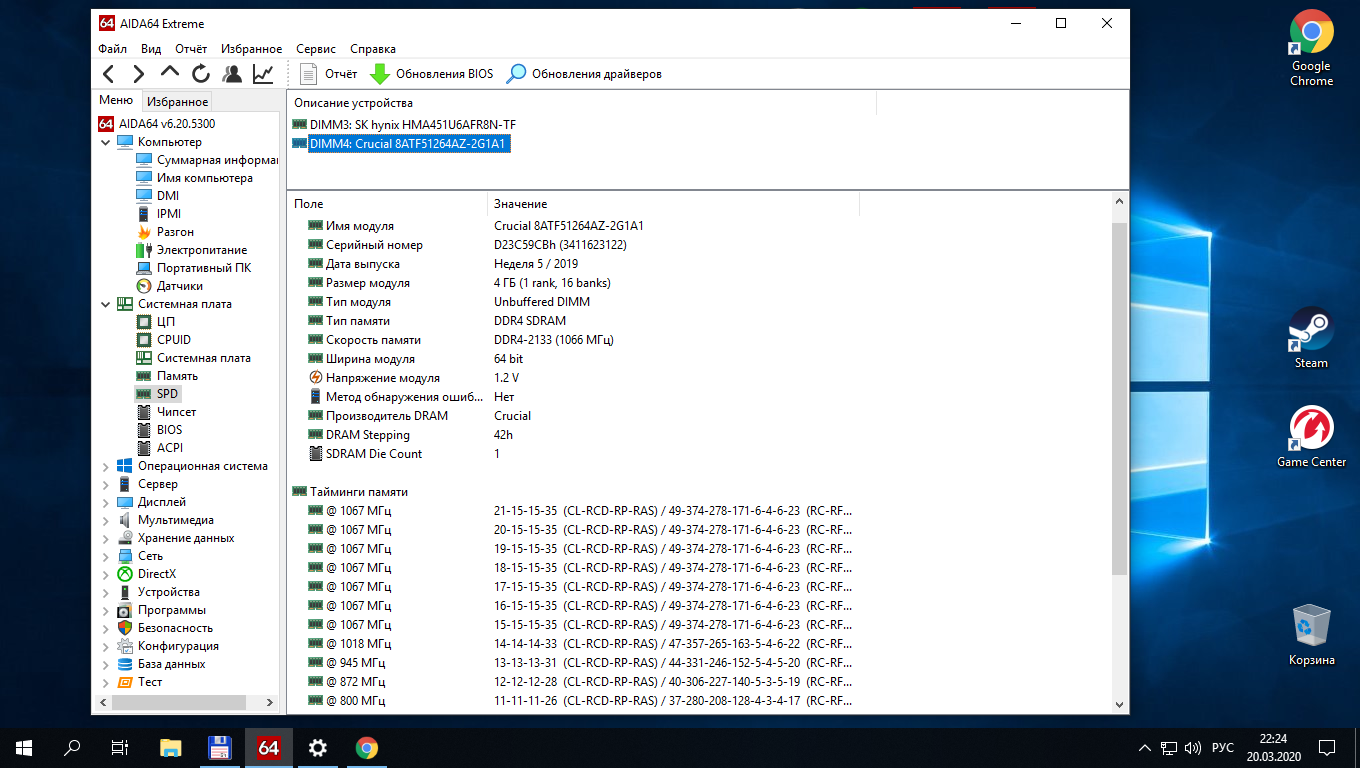Open the Отчёт menu in the menu bar
The image size is (1360, 768).
tap(191, 48)
